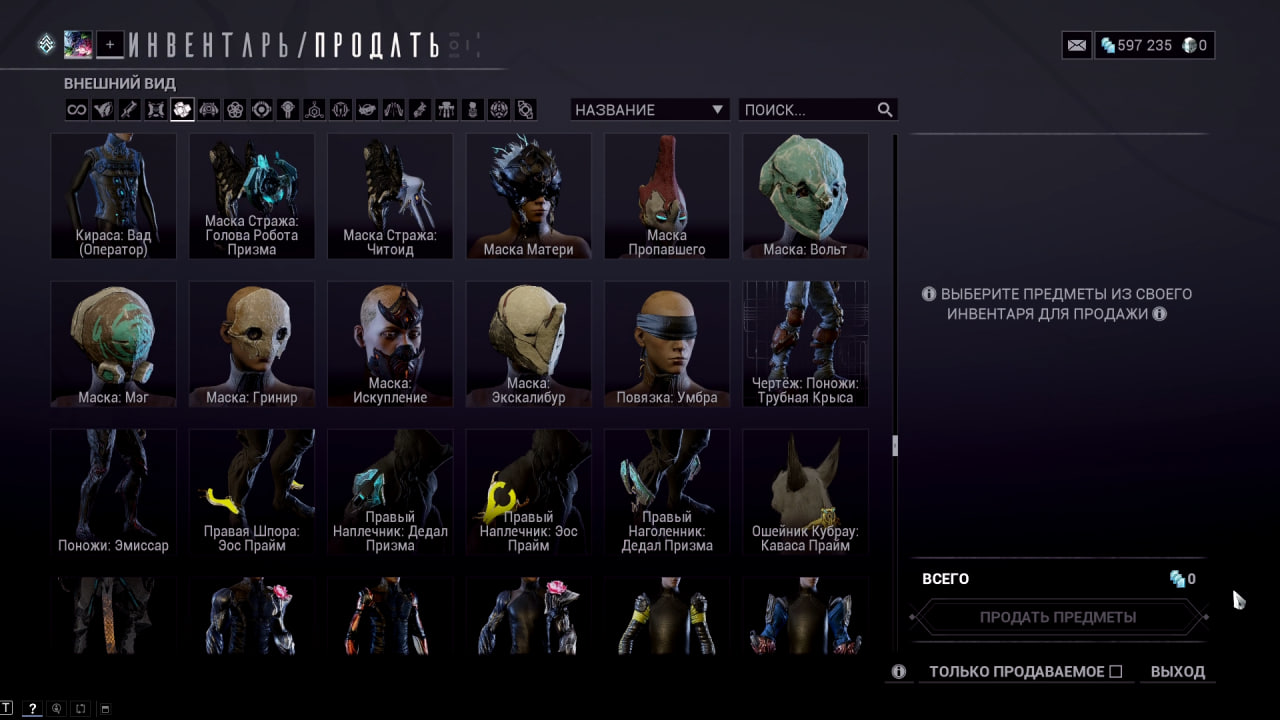Click the pentagon flower filter icon
The width and height of the screenshot is (1280, 720).
coord(235,110)
